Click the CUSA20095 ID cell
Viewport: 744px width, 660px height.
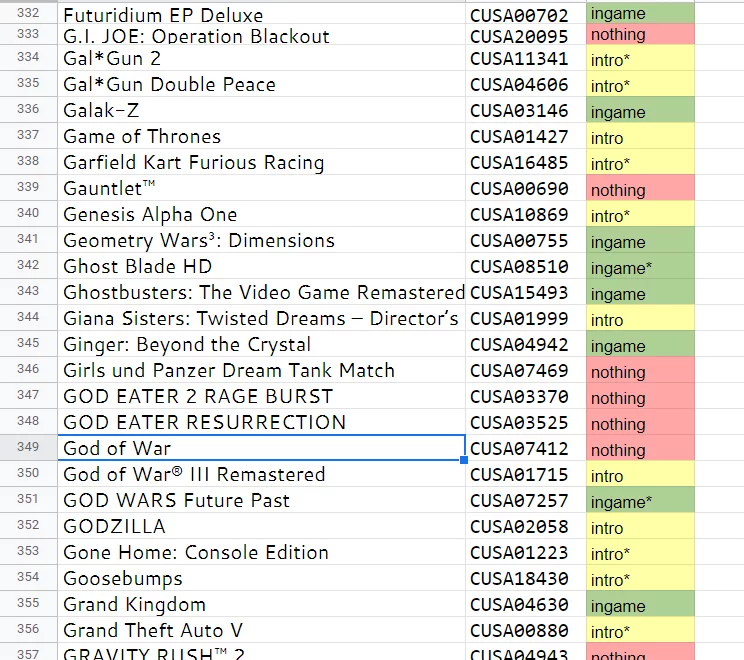pyautogui.click(x=526, y=35)
